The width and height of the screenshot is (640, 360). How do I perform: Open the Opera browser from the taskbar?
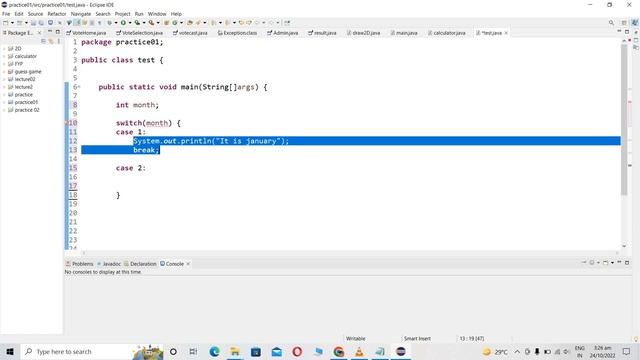[x=297, y=351]
